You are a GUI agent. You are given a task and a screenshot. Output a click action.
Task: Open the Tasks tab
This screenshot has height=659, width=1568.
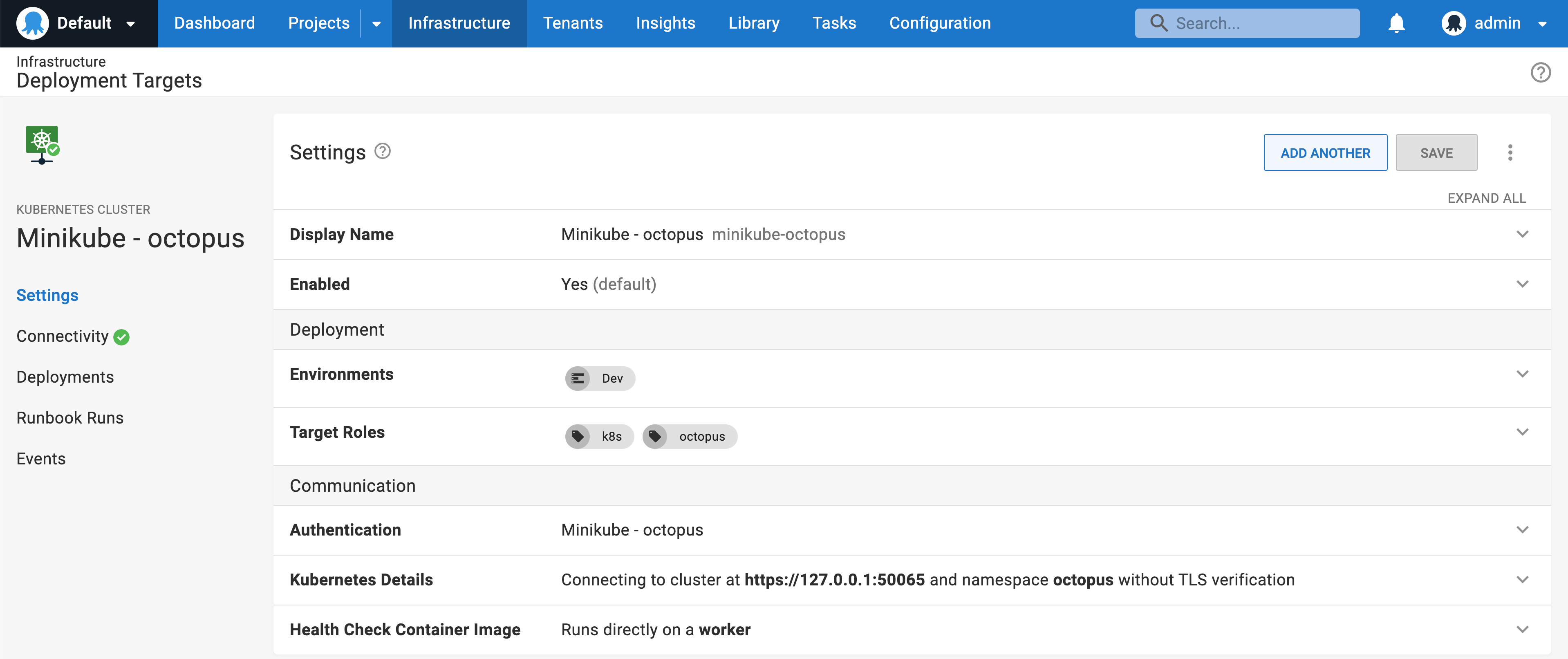point(834,23)
